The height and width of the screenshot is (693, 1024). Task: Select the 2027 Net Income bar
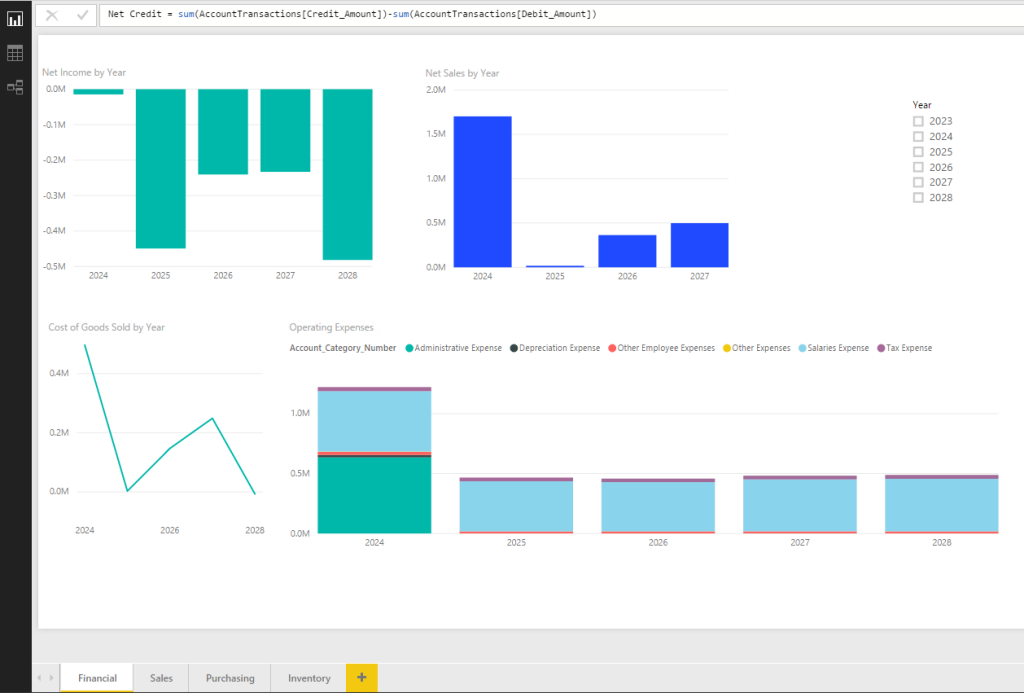point(285,131)
